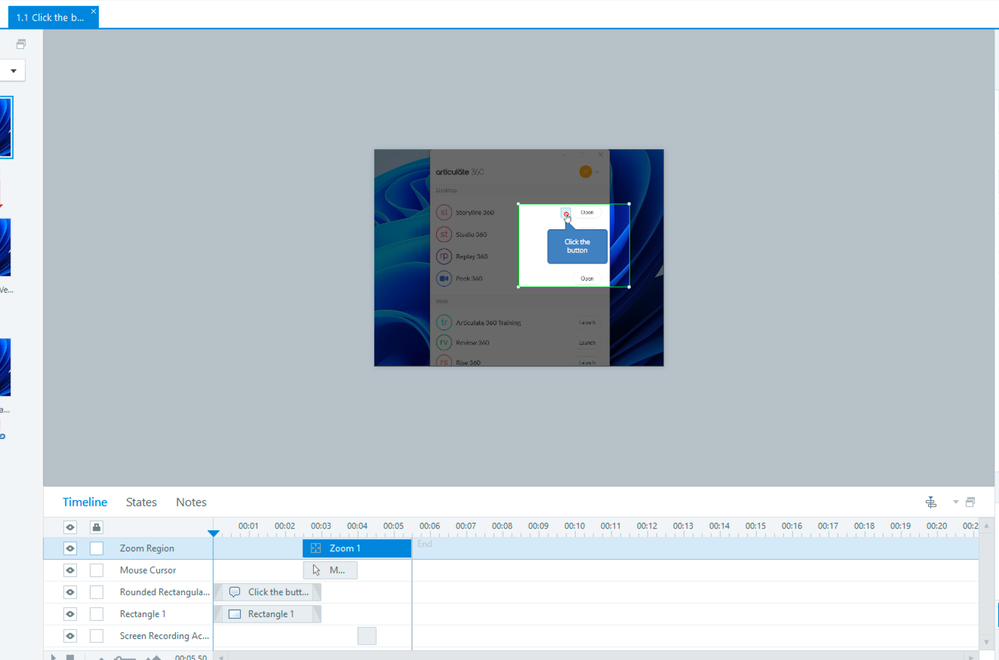Image resolution: width=999 pixels, height=660 pixels.
Task: Hide the Mouse Cursor layer
Action: point(70,570)
